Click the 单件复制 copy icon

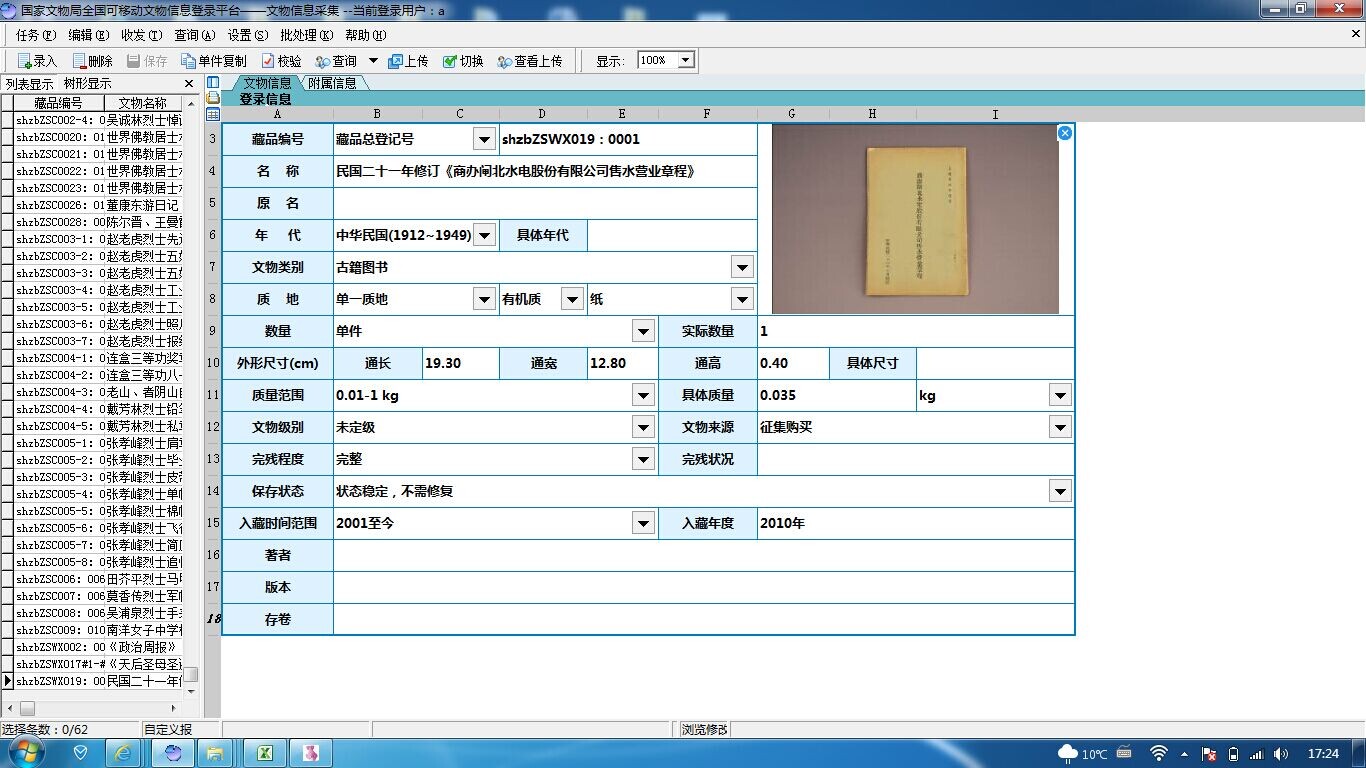(213, 61)
